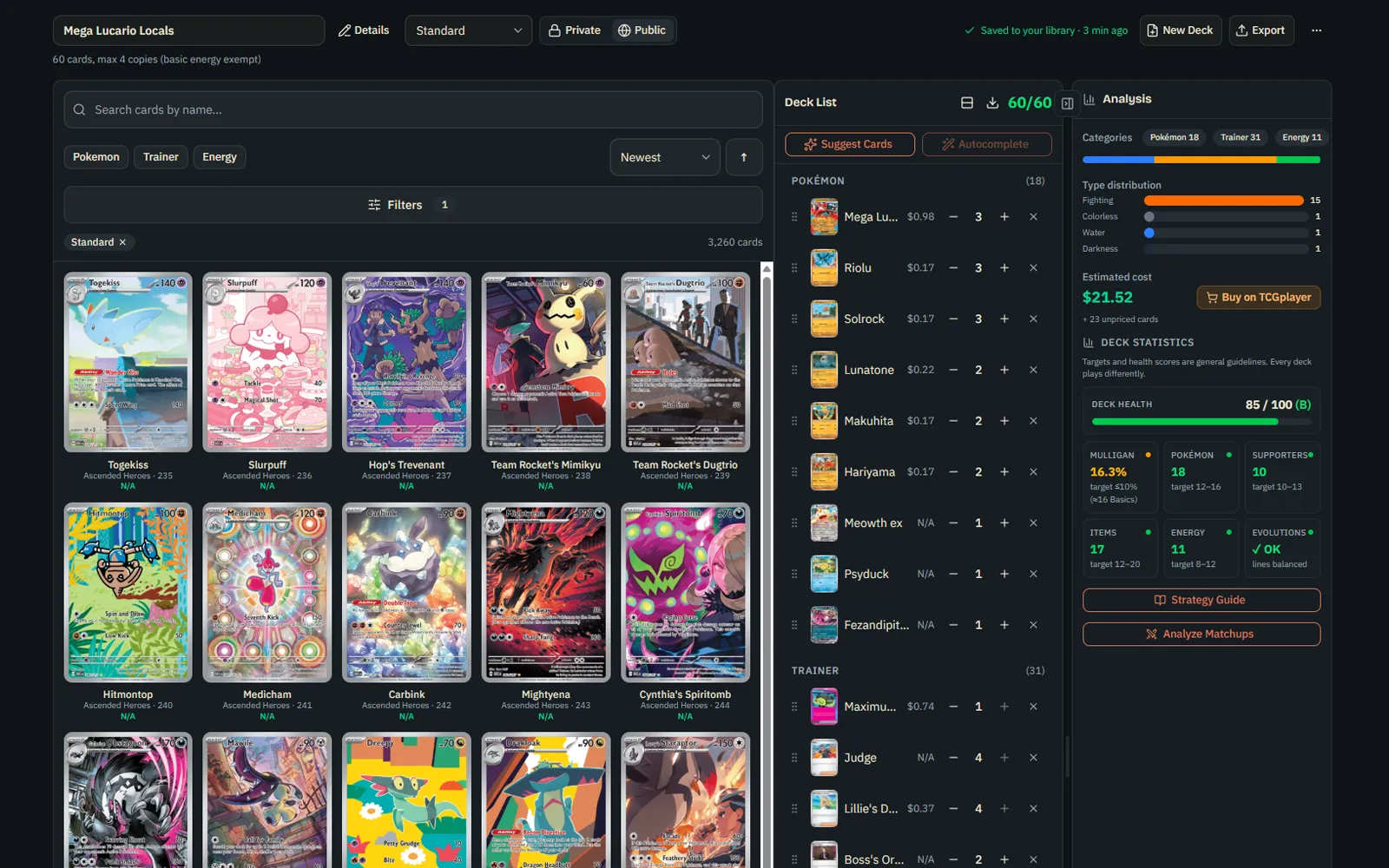
Task: Remove the Standard filter chip via its X
Action: (122, 242)
